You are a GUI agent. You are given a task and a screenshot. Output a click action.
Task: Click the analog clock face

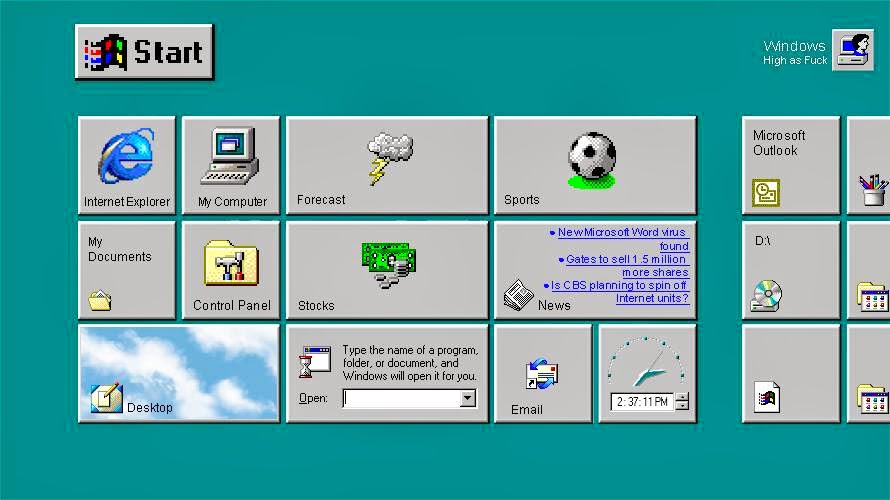[645, 363]
